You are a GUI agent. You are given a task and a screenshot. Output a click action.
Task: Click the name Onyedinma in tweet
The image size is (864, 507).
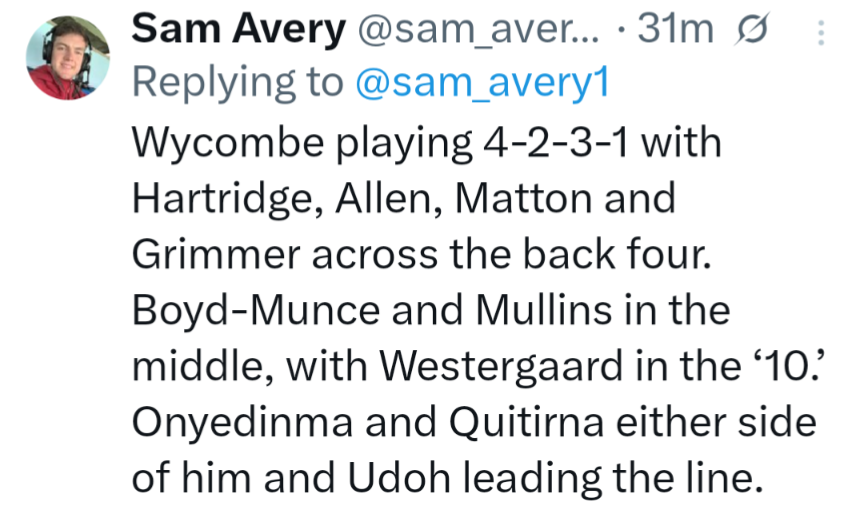(242, 422)
